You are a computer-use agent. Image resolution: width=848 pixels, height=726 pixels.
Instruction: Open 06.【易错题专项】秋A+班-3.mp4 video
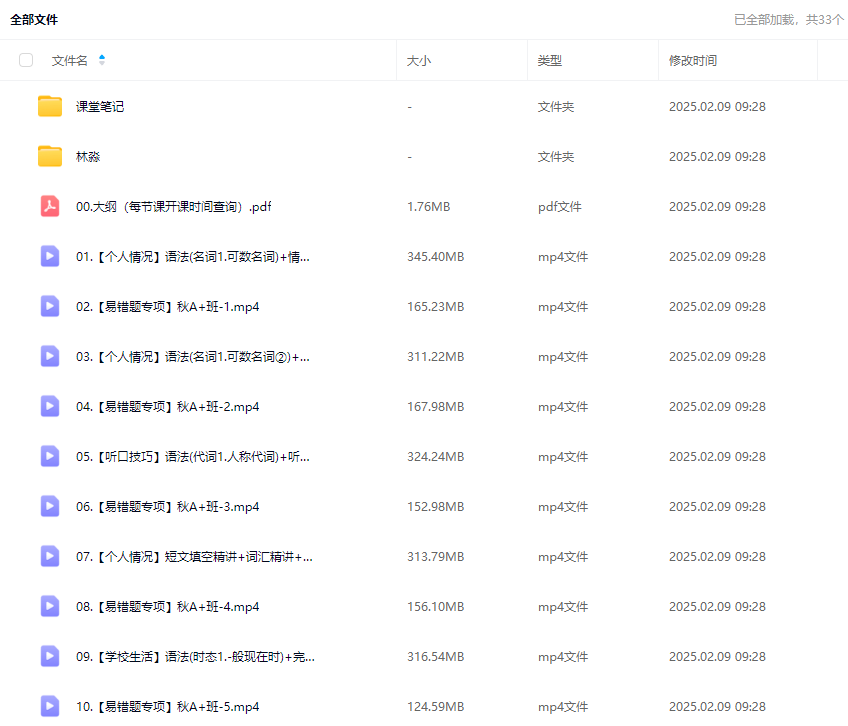coord(167,507)
